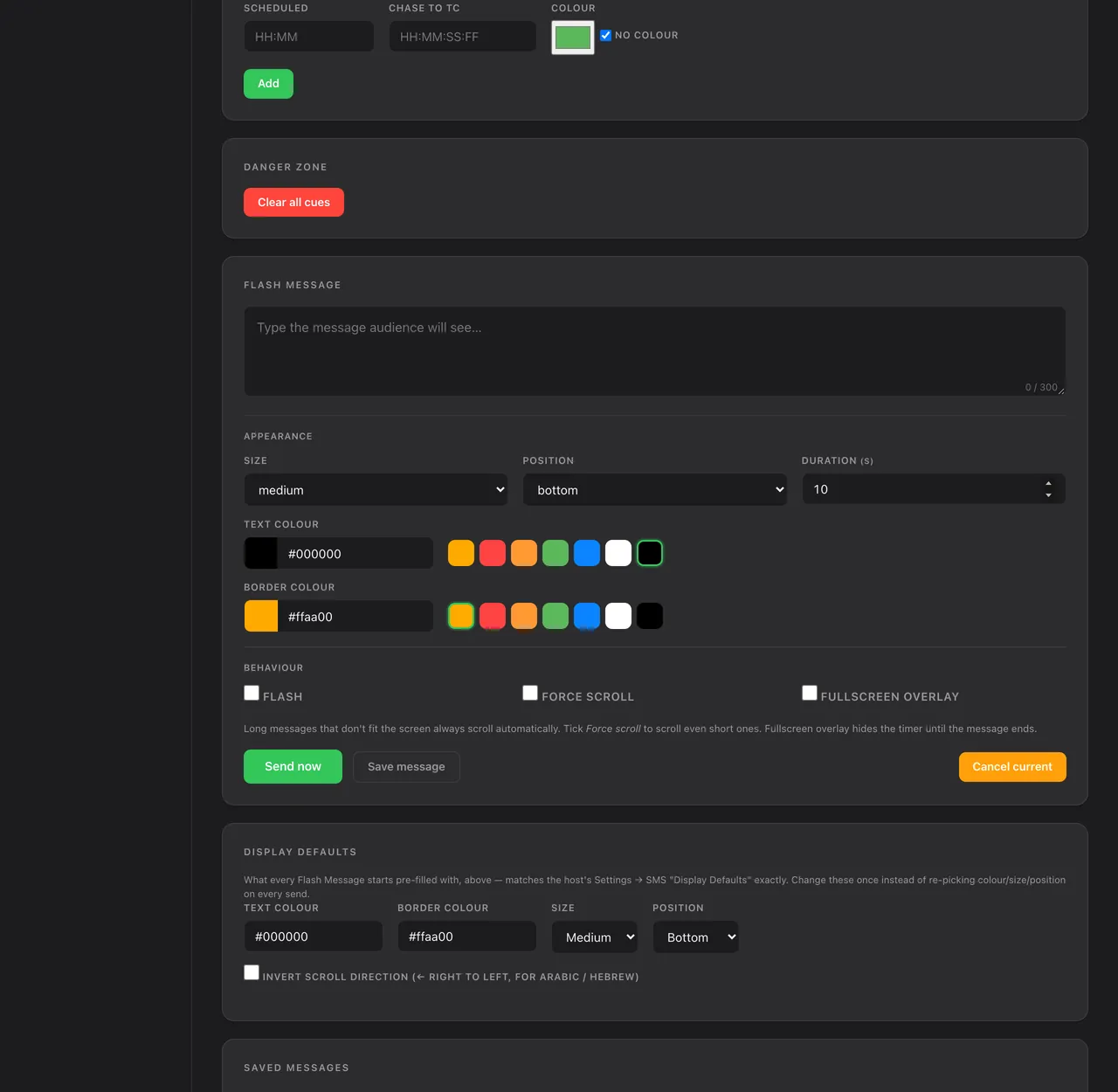Click the green Add button
The height and width of the screenshot is (1092, 1118).
[x=268, y=84]
